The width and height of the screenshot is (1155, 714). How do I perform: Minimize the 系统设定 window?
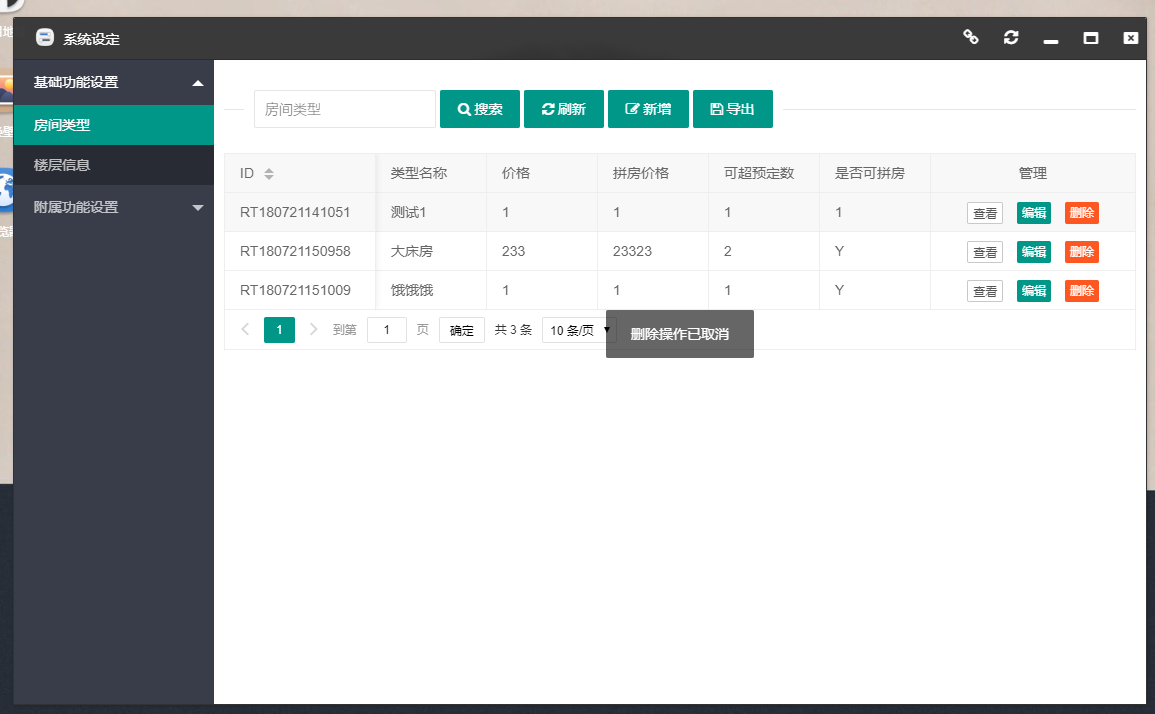click(x=1051, y=41)
